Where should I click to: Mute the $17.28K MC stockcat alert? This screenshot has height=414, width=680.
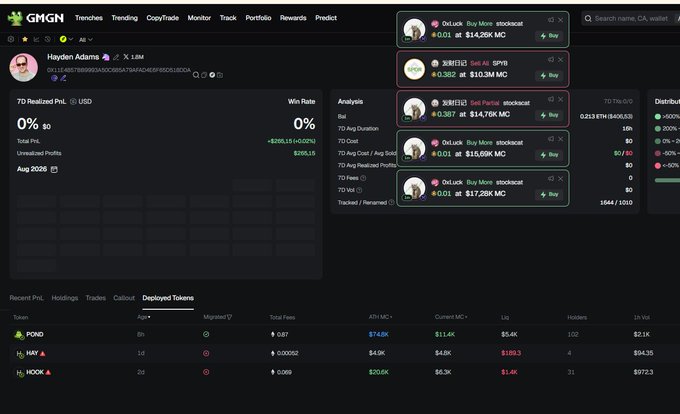(x=551, y=179)
